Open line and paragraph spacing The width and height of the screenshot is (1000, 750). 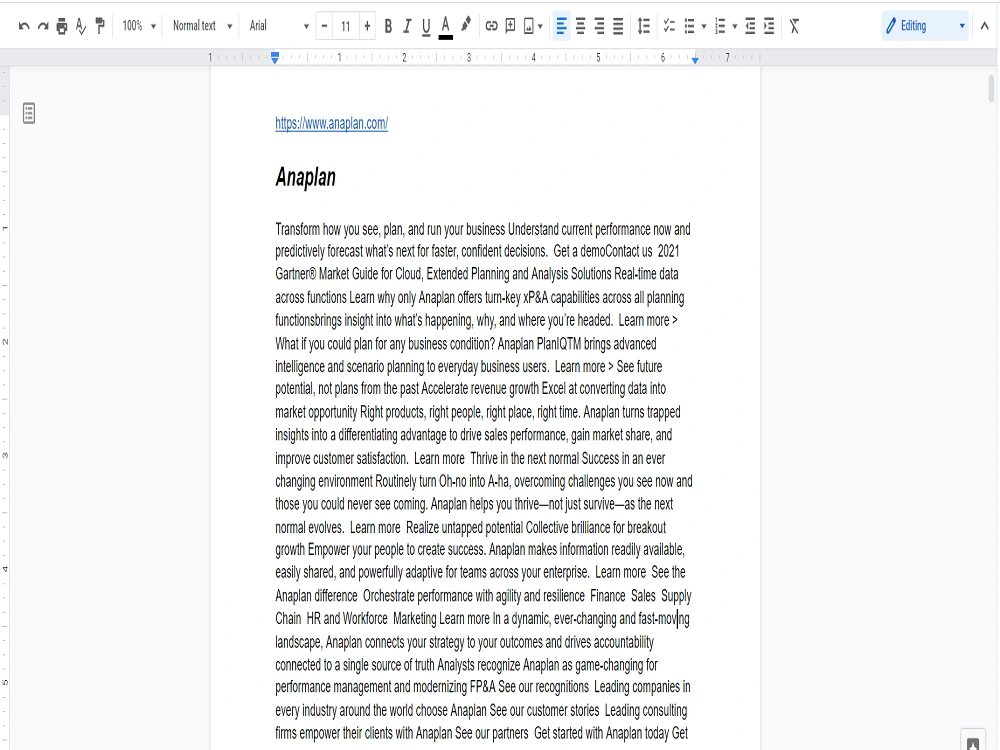[x=644, y=26]
